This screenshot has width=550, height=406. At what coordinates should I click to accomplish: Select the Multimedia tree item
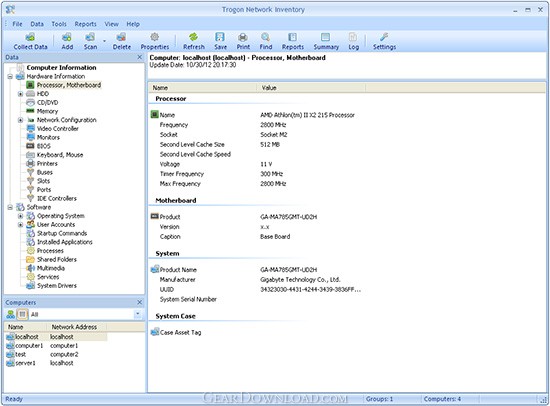coord(51,268)
